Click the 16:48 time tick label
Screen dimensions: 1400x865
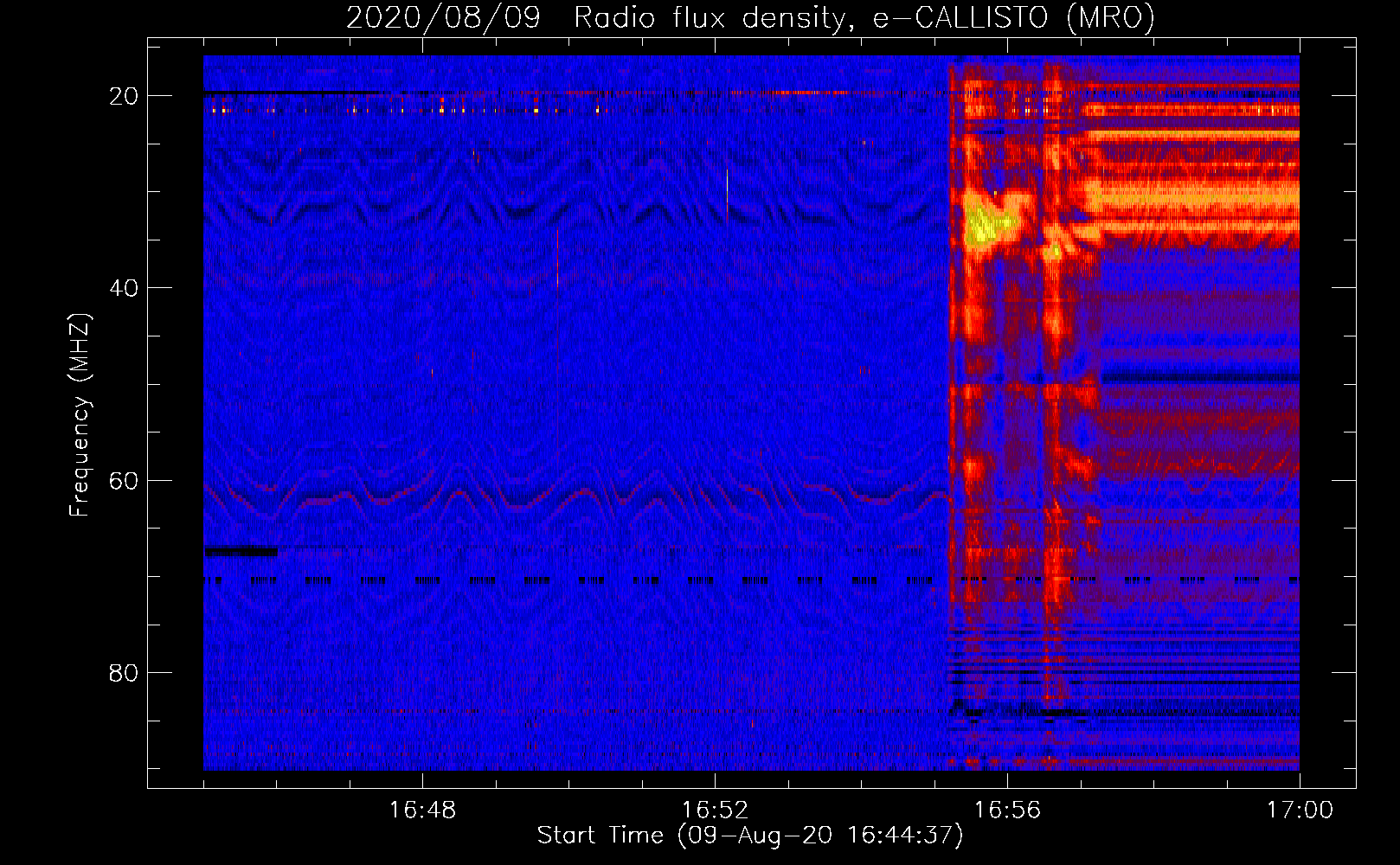[x=422, y=811]
